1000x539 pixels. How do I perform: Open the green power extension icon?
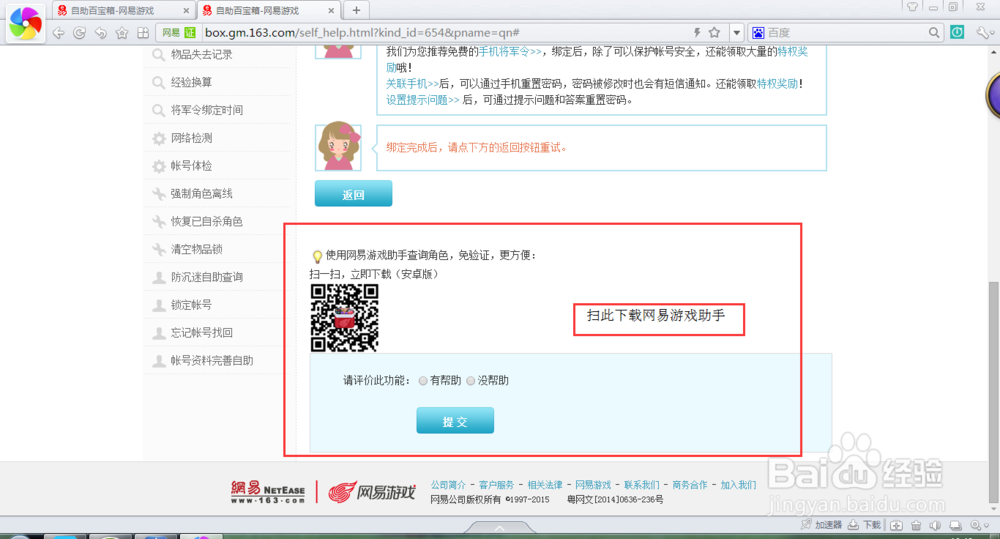pyautogui.click(x=957, y=32)
